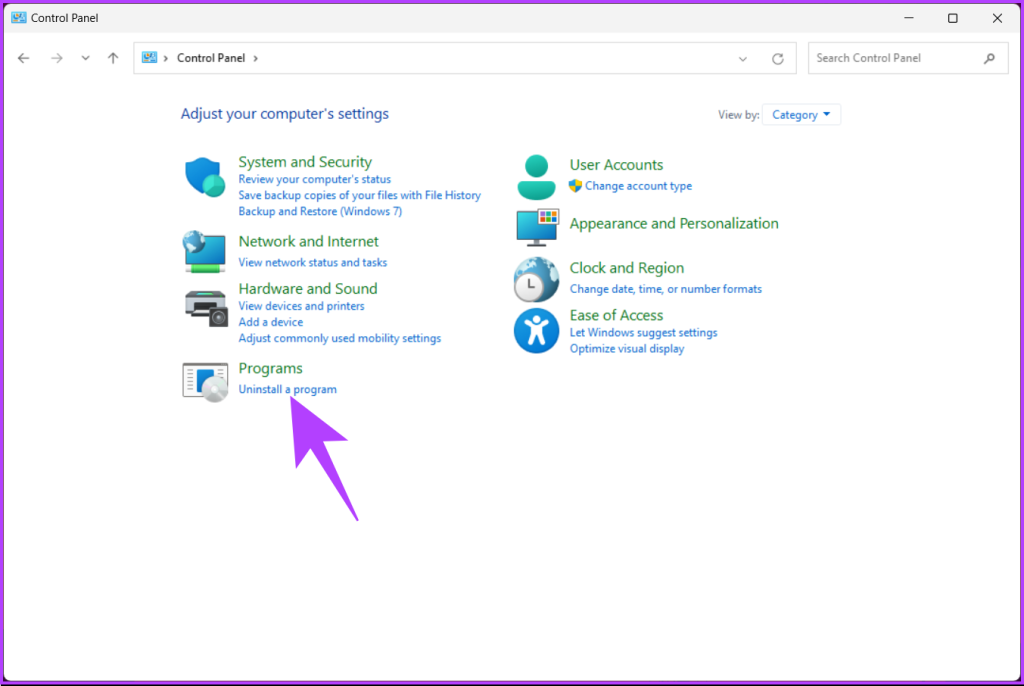Click the System and Security shield icon
The height and width of the screenshot is (686, 1024).
[204, 178]
